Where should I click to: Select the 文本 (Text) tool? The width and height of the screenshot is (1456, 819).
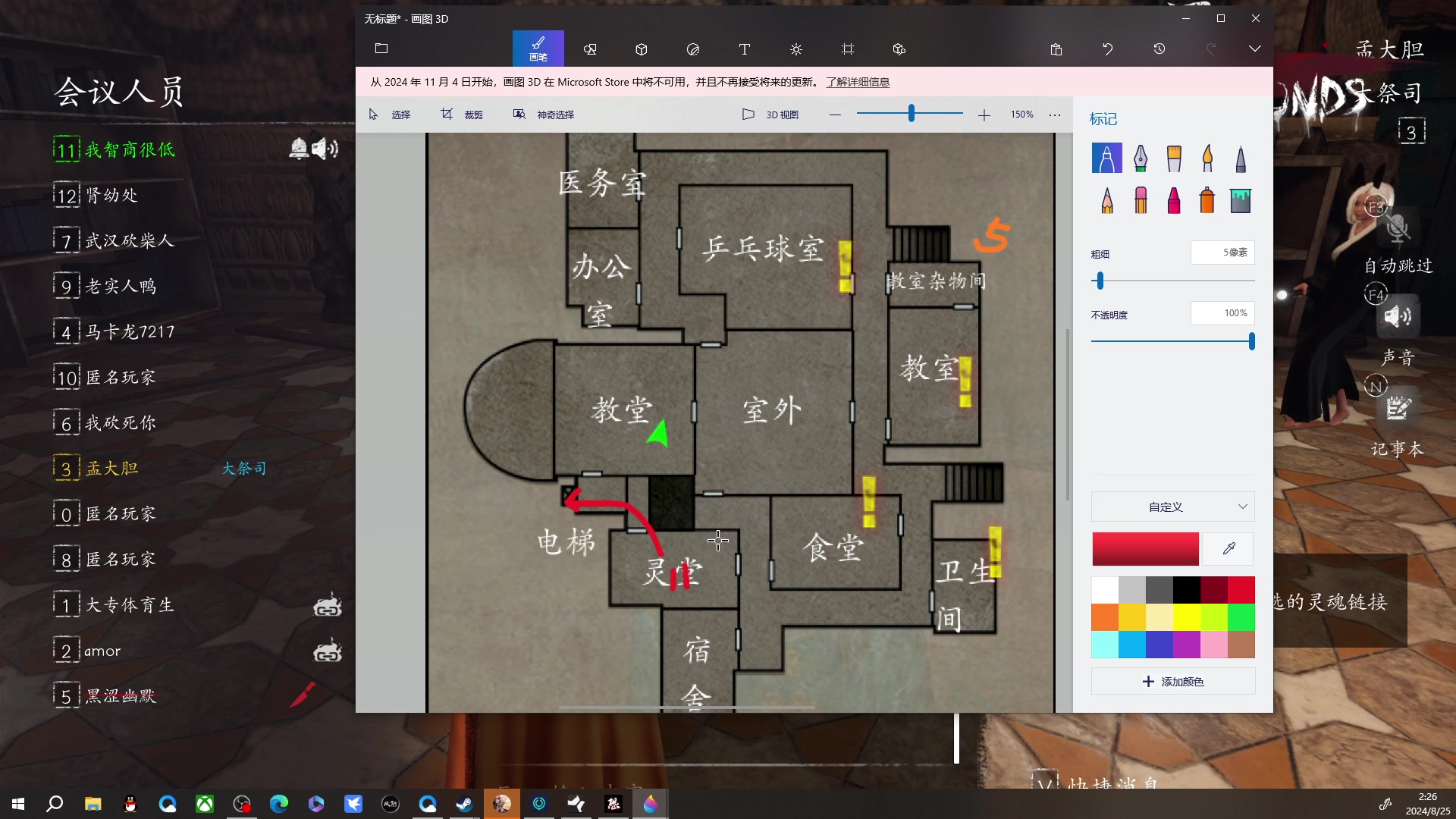point(744,48)
